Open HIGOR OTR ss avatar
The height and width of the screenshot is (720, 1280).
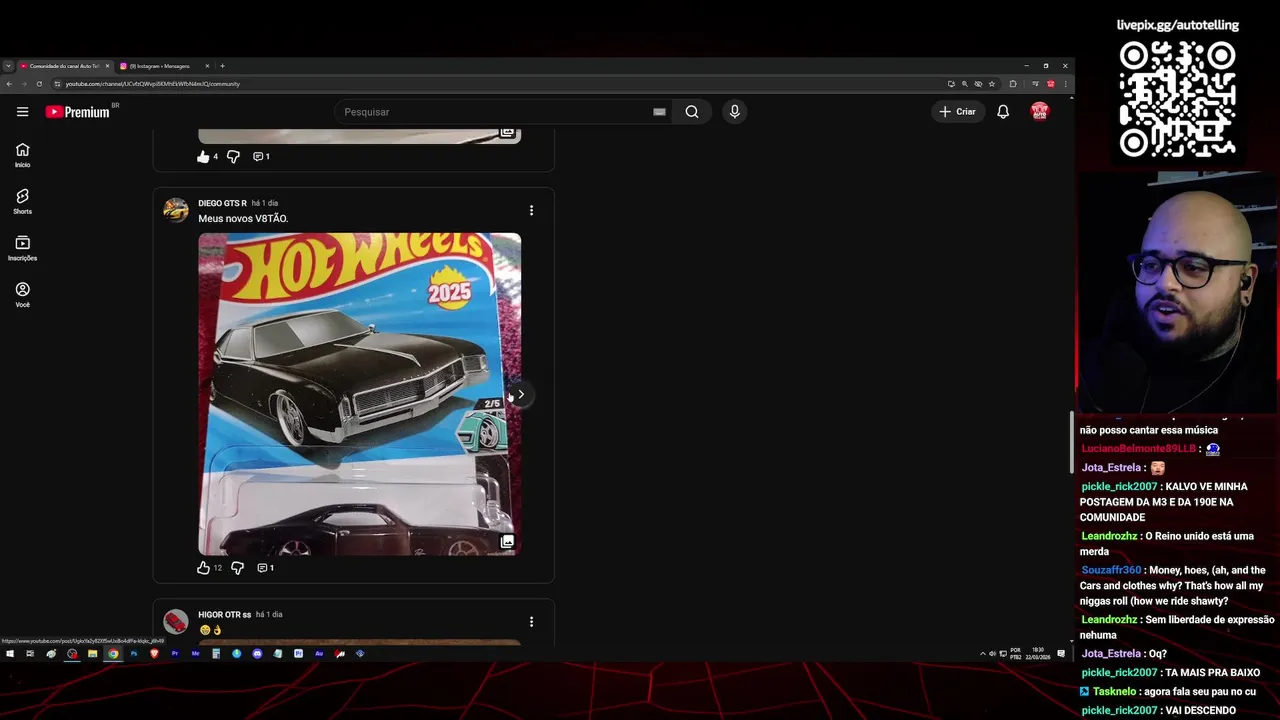(176, 621)
